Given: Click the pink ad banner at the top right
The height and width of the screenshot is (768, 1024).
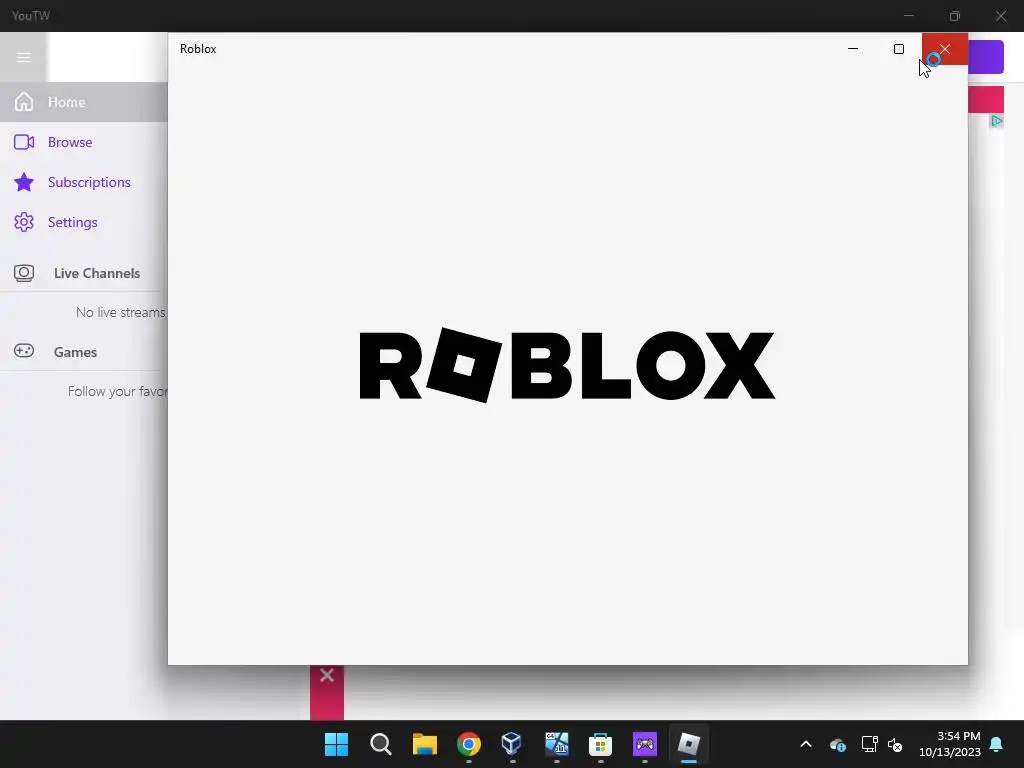Looking at the screenshot, I should (x=986, y=99).
